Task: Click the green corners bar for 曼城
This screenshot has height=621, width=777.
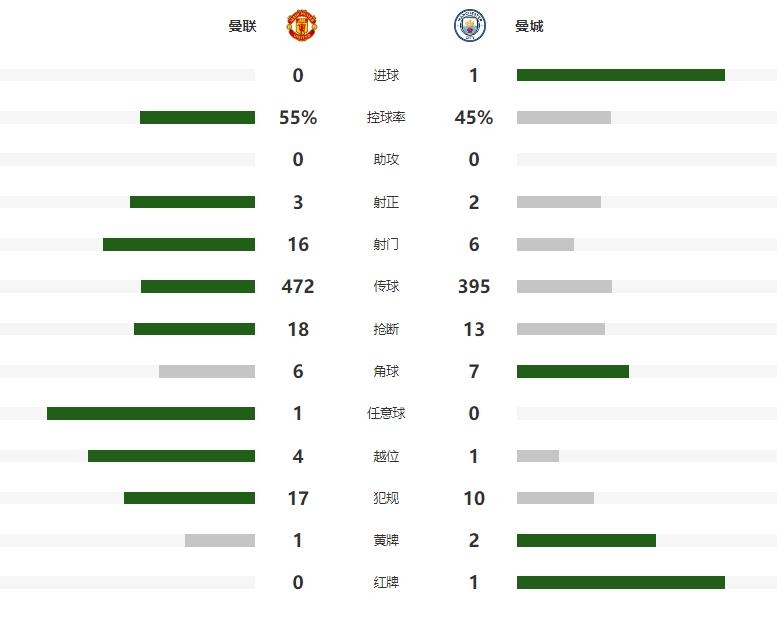Action: [x=573, y=371]
